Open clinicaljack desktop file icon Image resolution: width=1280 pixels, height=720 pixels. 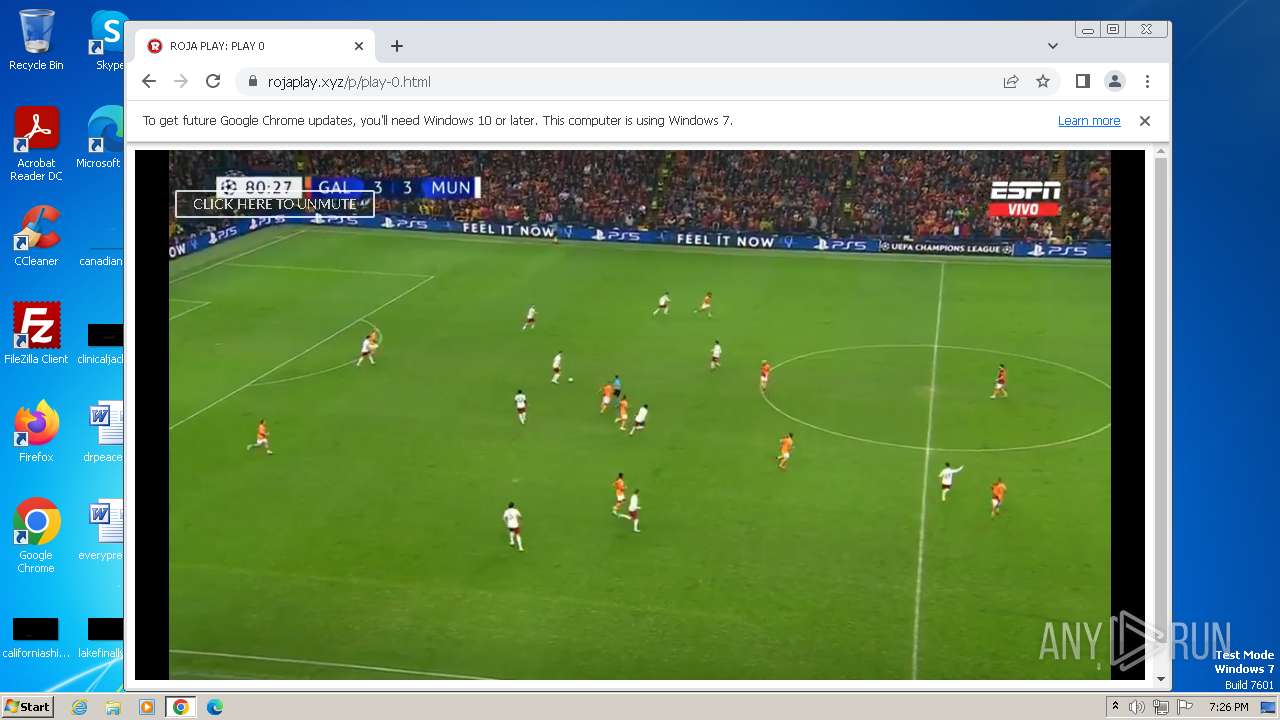click(102, 344)
